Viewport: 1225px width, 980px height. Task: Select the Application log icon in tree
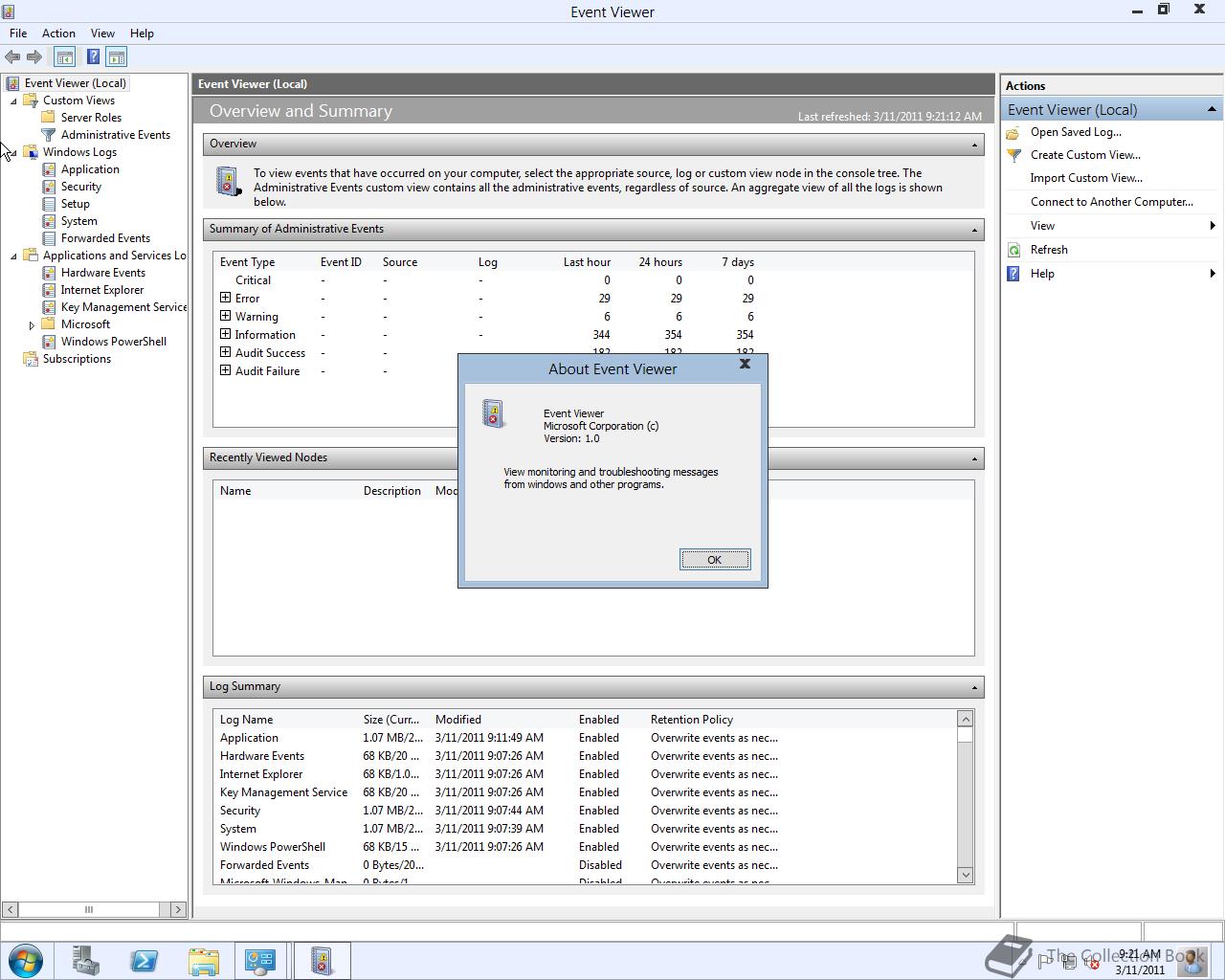(x=49, y=169)
